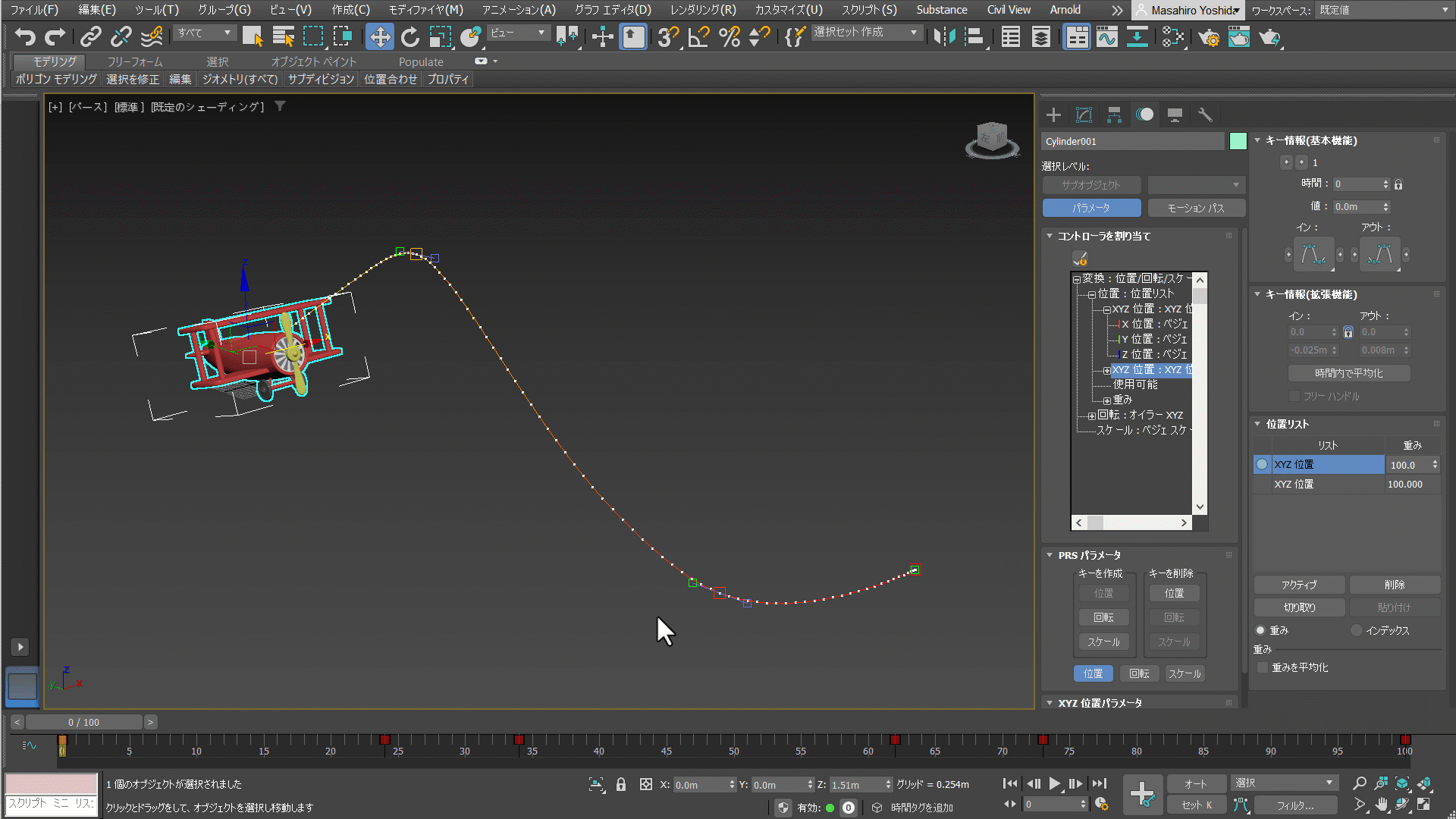1456x819 pixels.
Task: Open the Utilities wrench panel icon
Action: click(x=1205, y=115)
